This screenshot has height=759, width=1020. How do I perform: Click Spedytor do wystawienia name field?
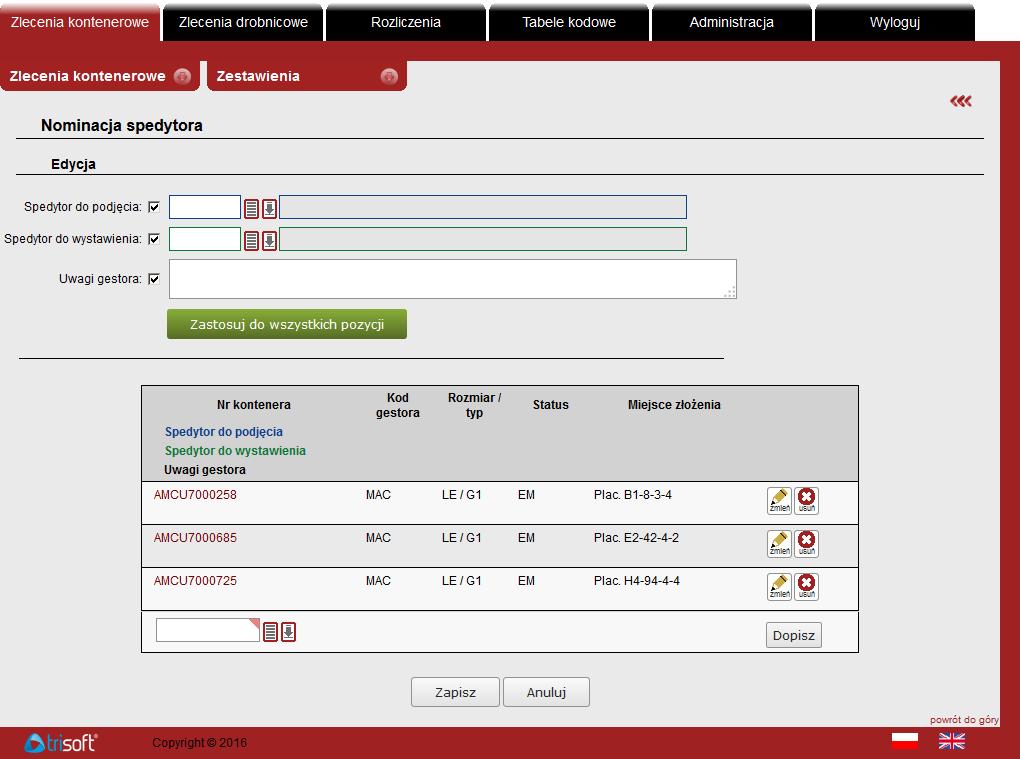tap(483, 239)
